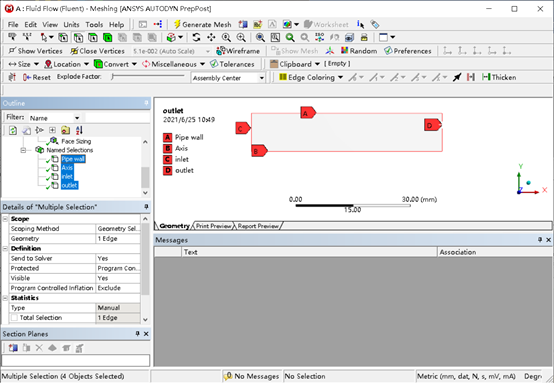Click the refresh icon in Outline toolbar
The height and width of the screenshot is (383, 554).
point(13,130)
